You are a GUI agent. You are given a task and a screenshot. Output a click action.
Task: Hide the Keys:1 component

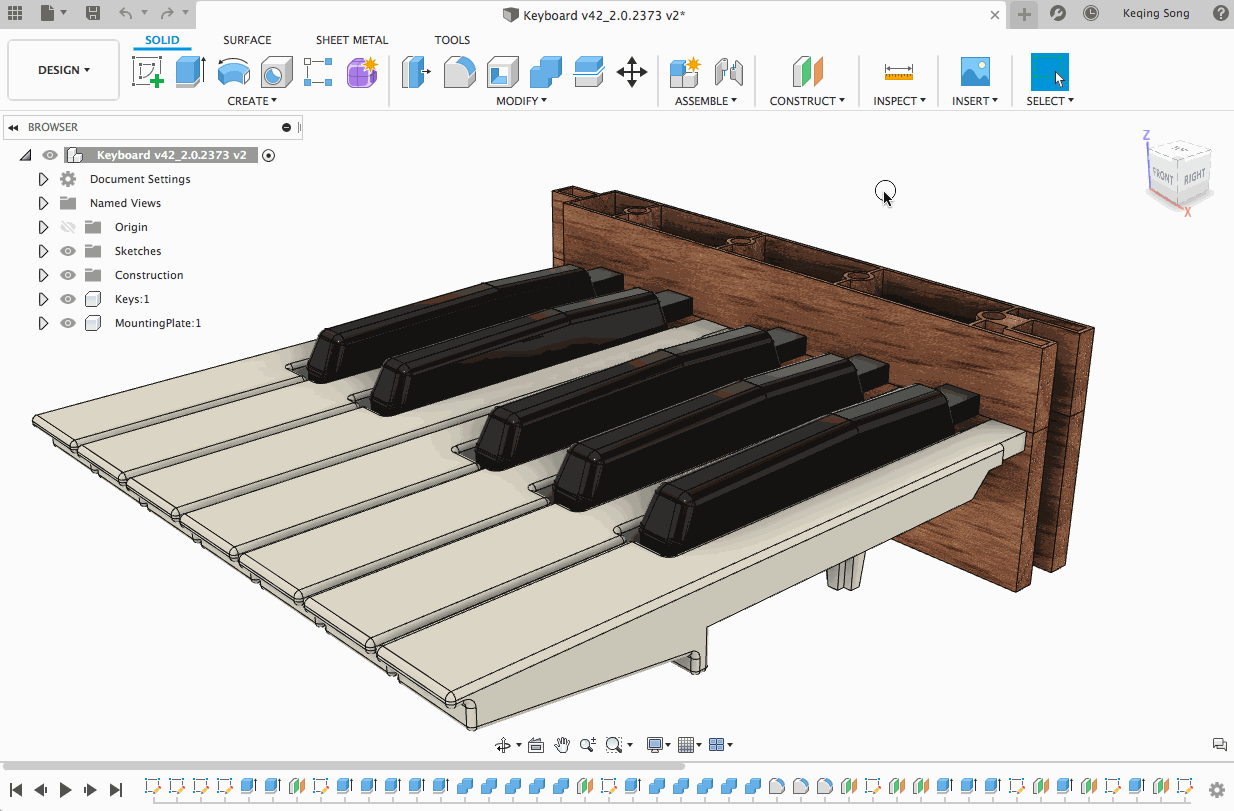pos(68,299)
